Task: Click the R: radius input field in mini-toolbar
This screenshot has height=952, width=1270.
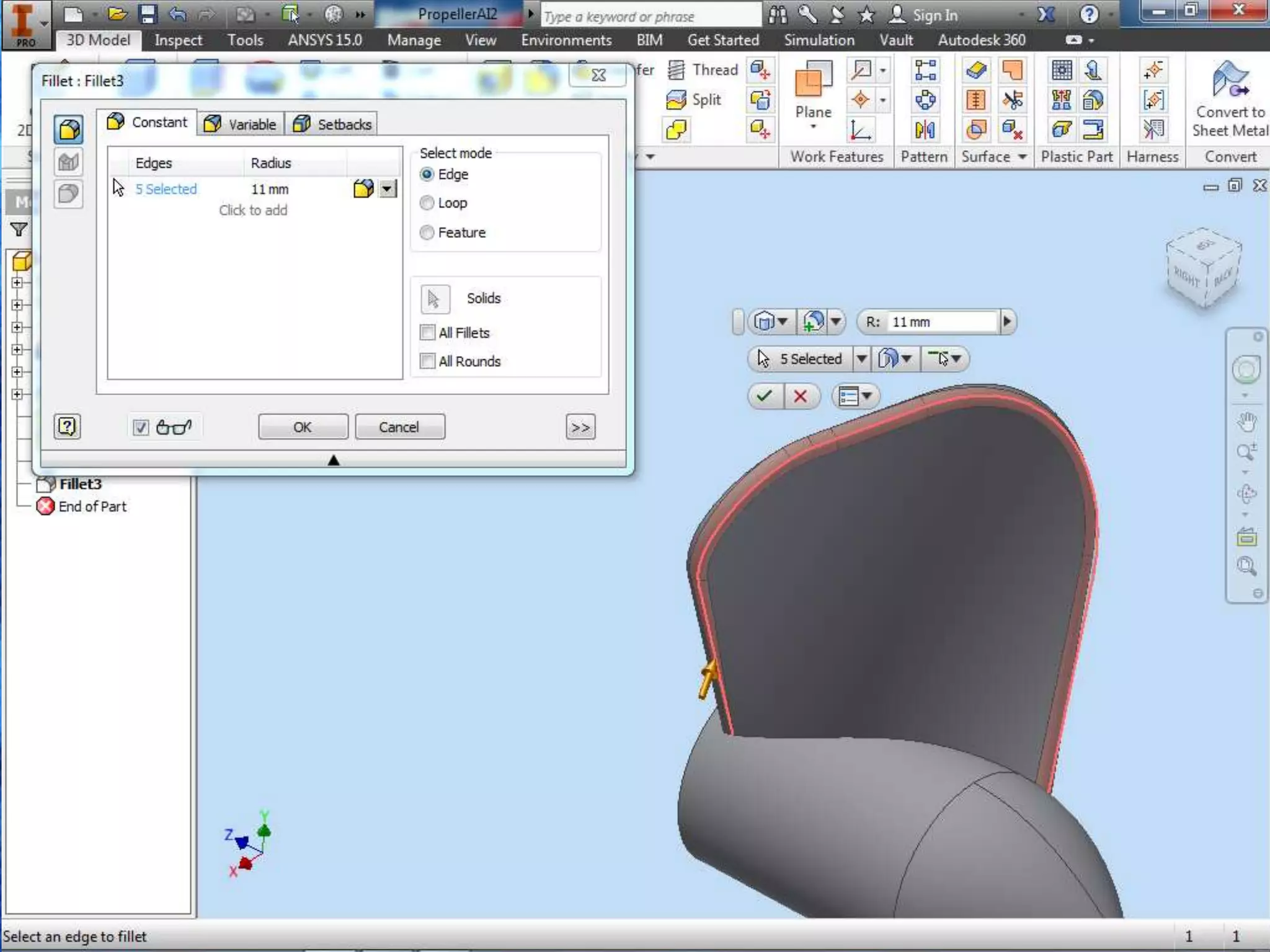Action: click(941, 322)
